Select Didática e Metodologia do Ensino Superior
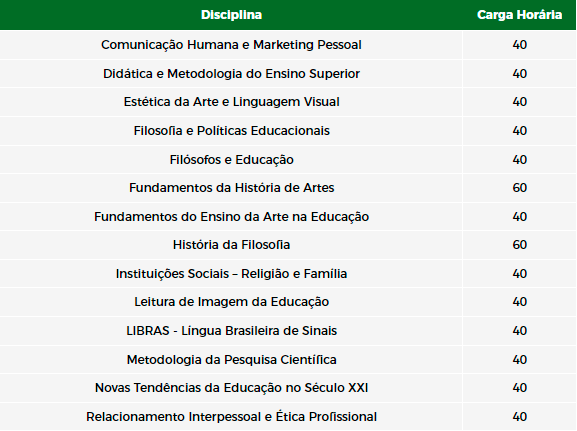The image size is (577, 431). (231, 74)
